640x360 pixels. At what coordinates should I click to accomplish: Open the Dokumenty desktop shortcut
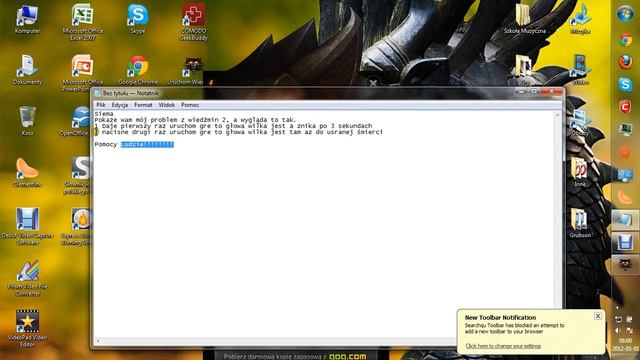tap(27, 70)
